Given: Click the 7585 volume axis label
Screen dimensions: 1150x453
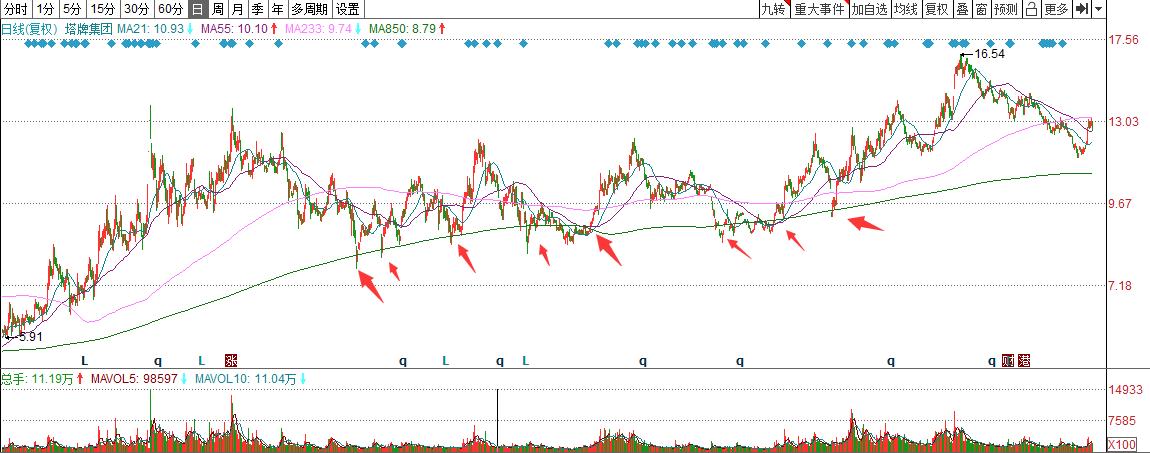Looking at the screenshot, I should (x=1122, y=421).
